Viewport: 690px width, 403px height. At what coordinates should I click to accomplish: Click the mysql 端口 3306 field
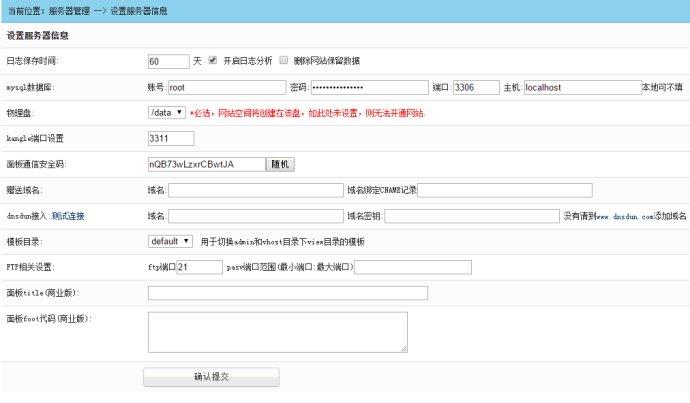[x=477, y=87]
